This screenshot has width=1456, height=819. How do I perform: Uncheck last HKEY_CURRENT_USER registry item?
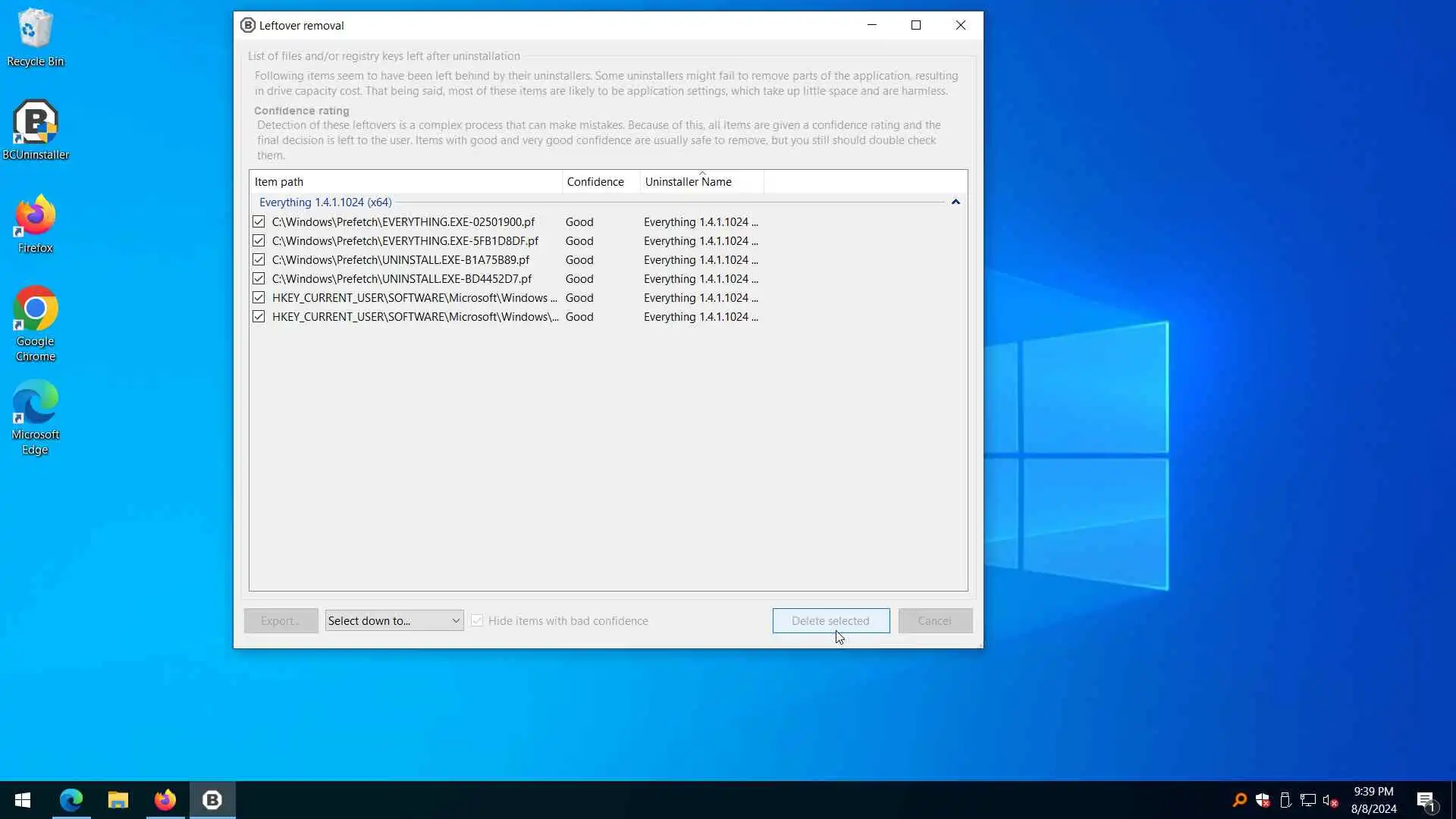coord(259,317)
